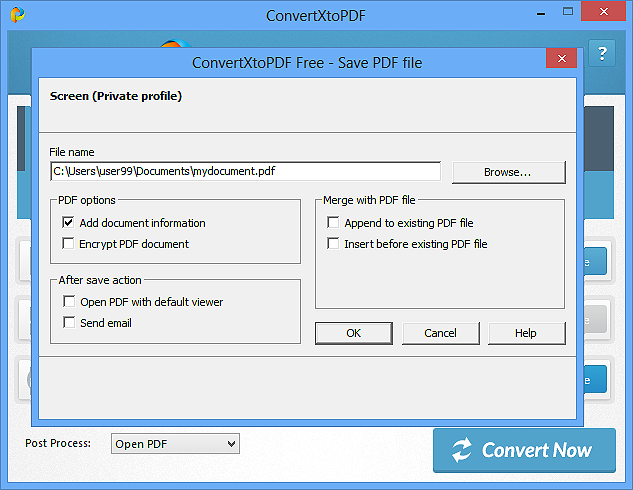
Task: Close the Save PDF file dialog
Action: [x=561, y=59]
